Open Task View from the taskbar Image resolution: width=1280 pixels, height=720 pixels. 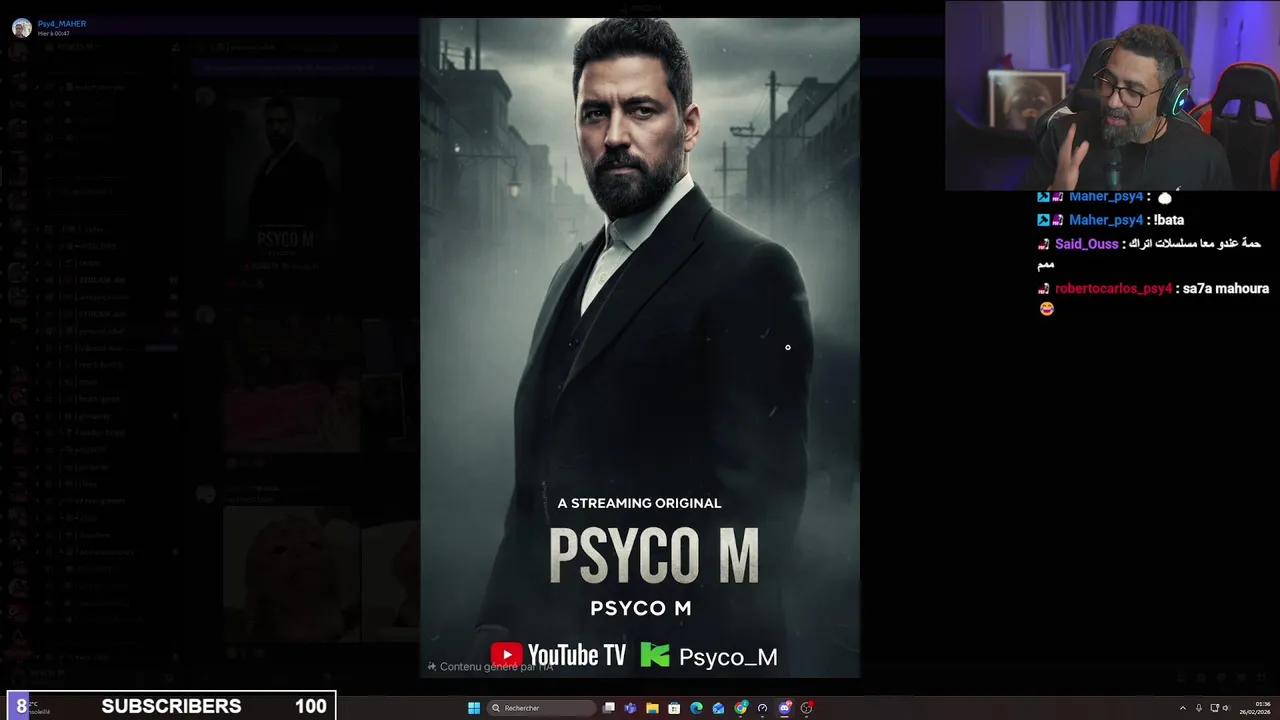point(609,708)
